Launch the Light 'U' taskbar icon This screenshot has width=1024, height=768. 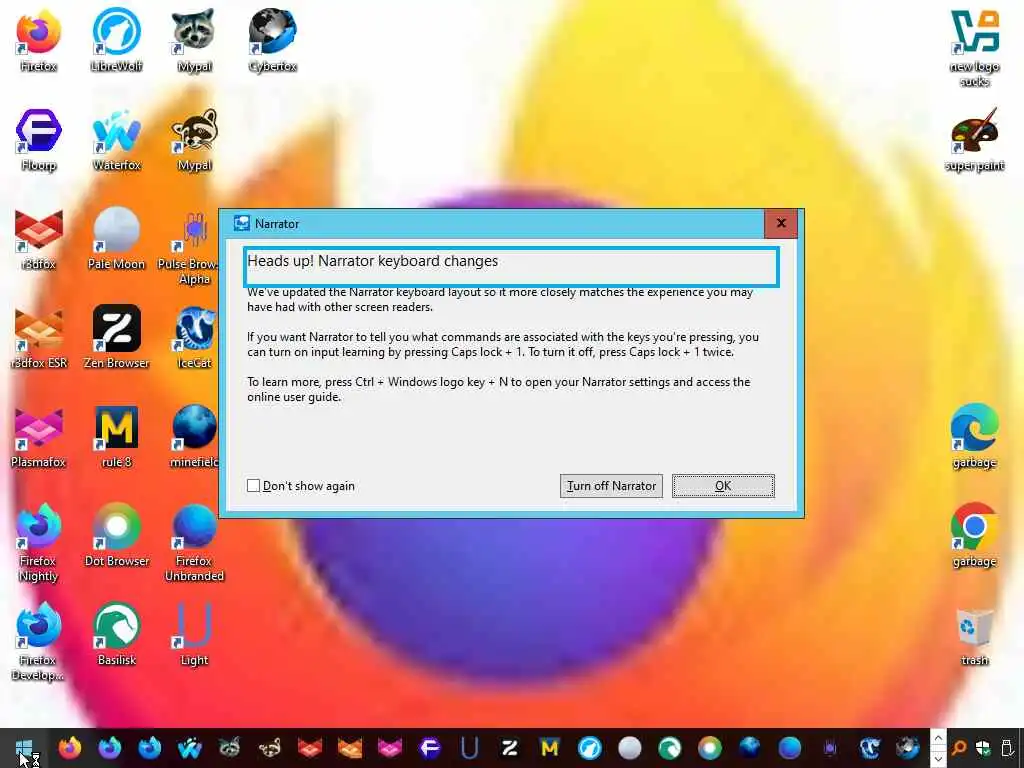click(469, 748)
